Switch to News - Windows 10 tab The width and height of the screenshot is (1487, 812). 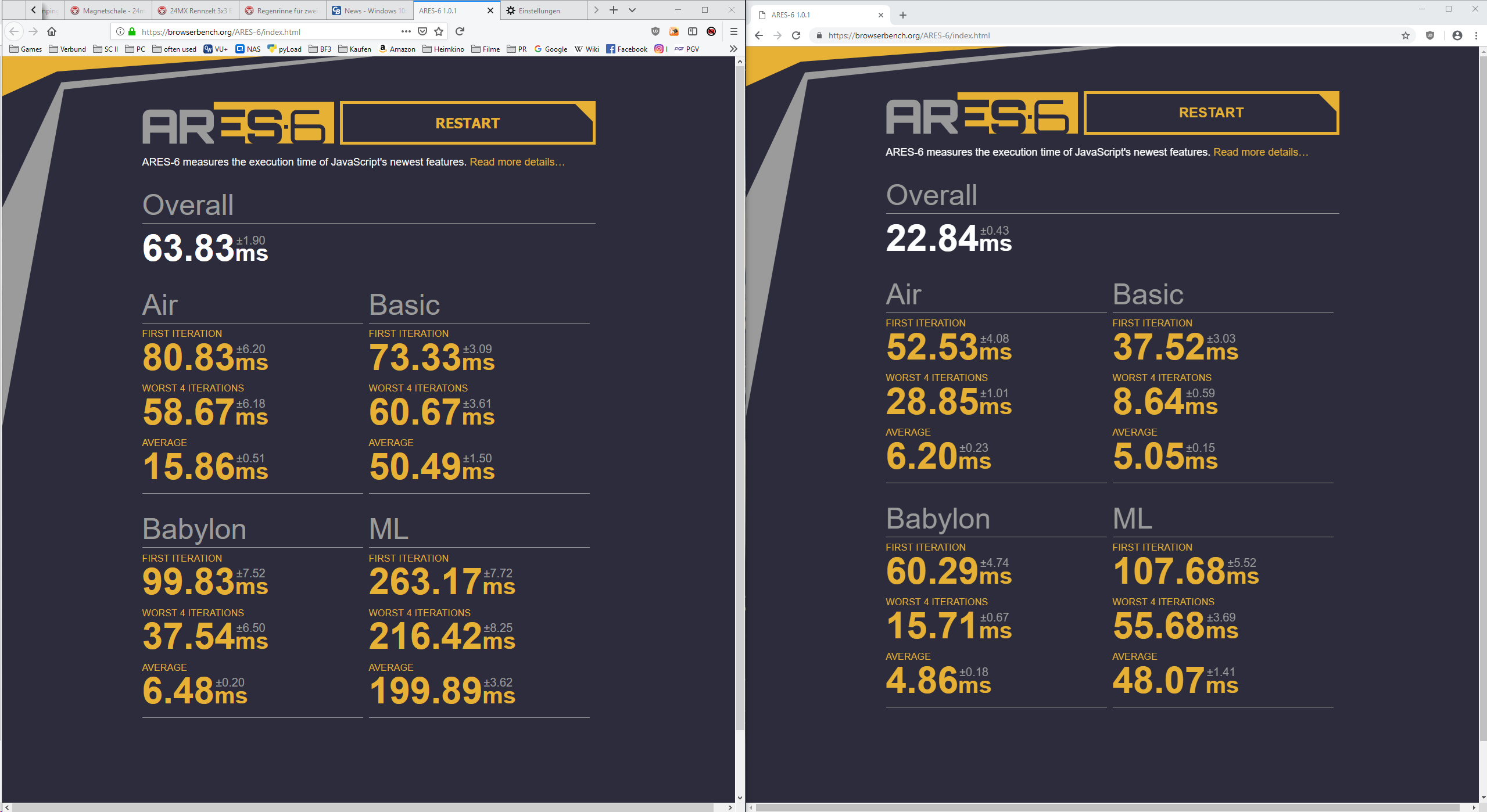pos(369,10)
